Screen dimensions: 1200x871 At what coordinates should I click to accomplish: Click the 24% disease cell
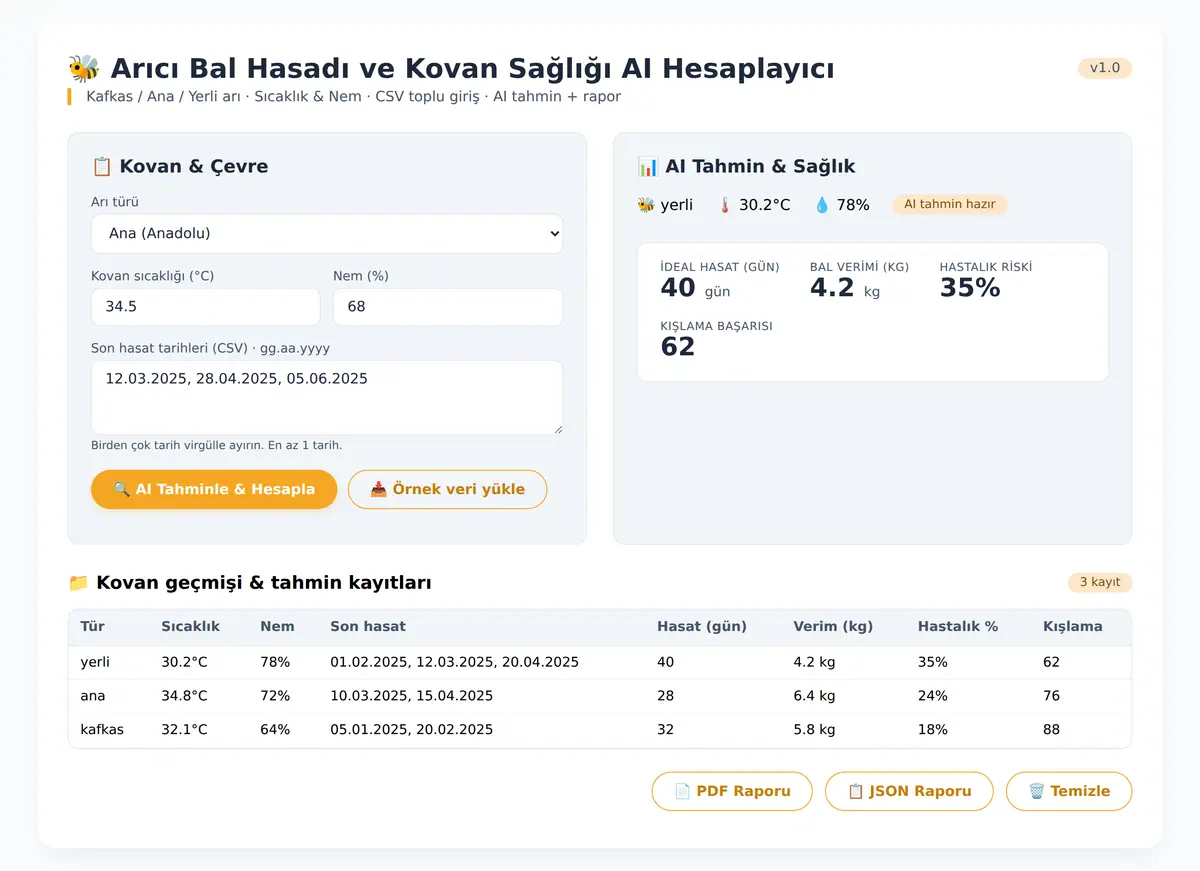coord(933,696)
